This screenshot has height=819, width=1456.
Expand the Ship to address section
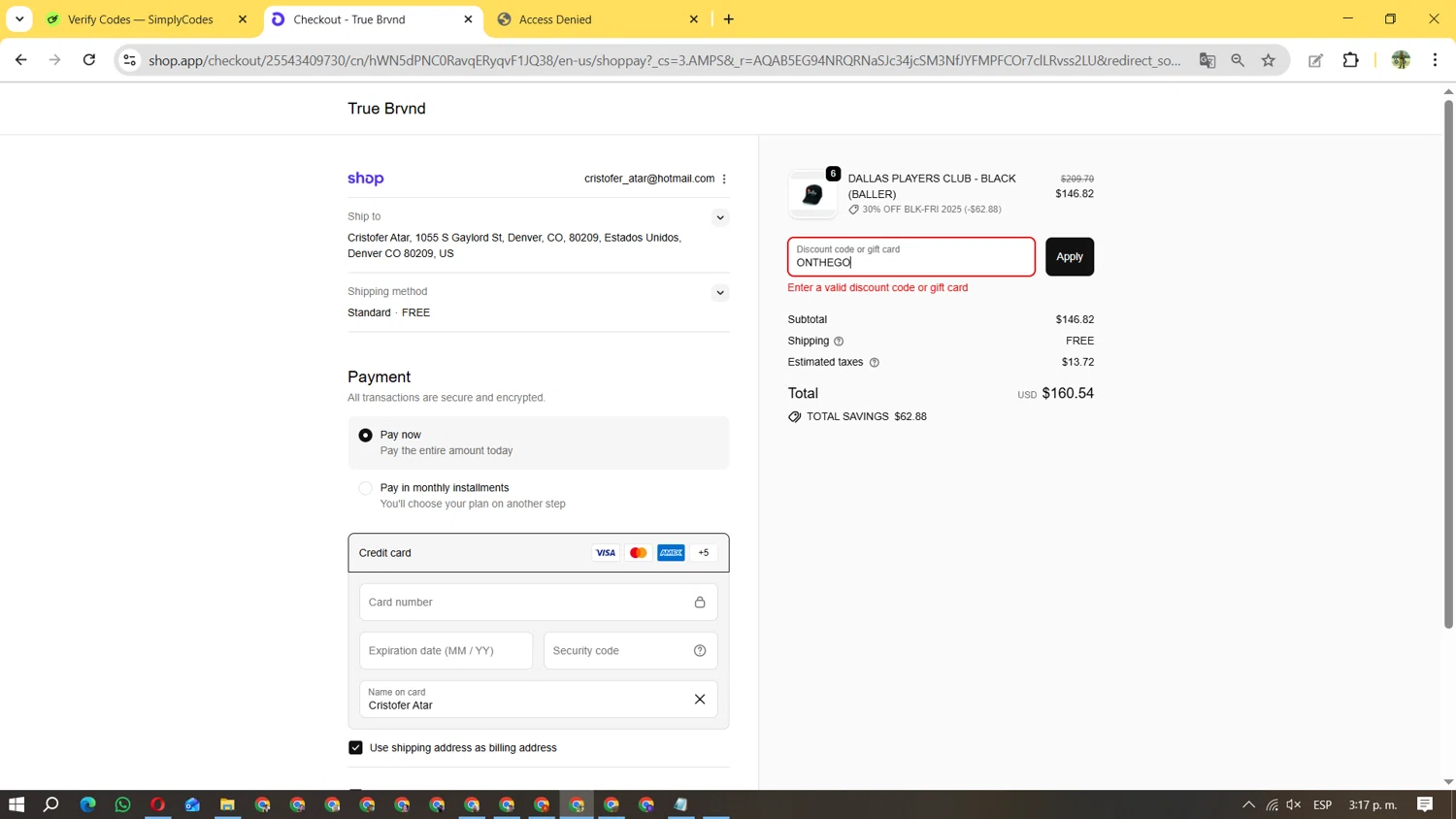(719, 217)
